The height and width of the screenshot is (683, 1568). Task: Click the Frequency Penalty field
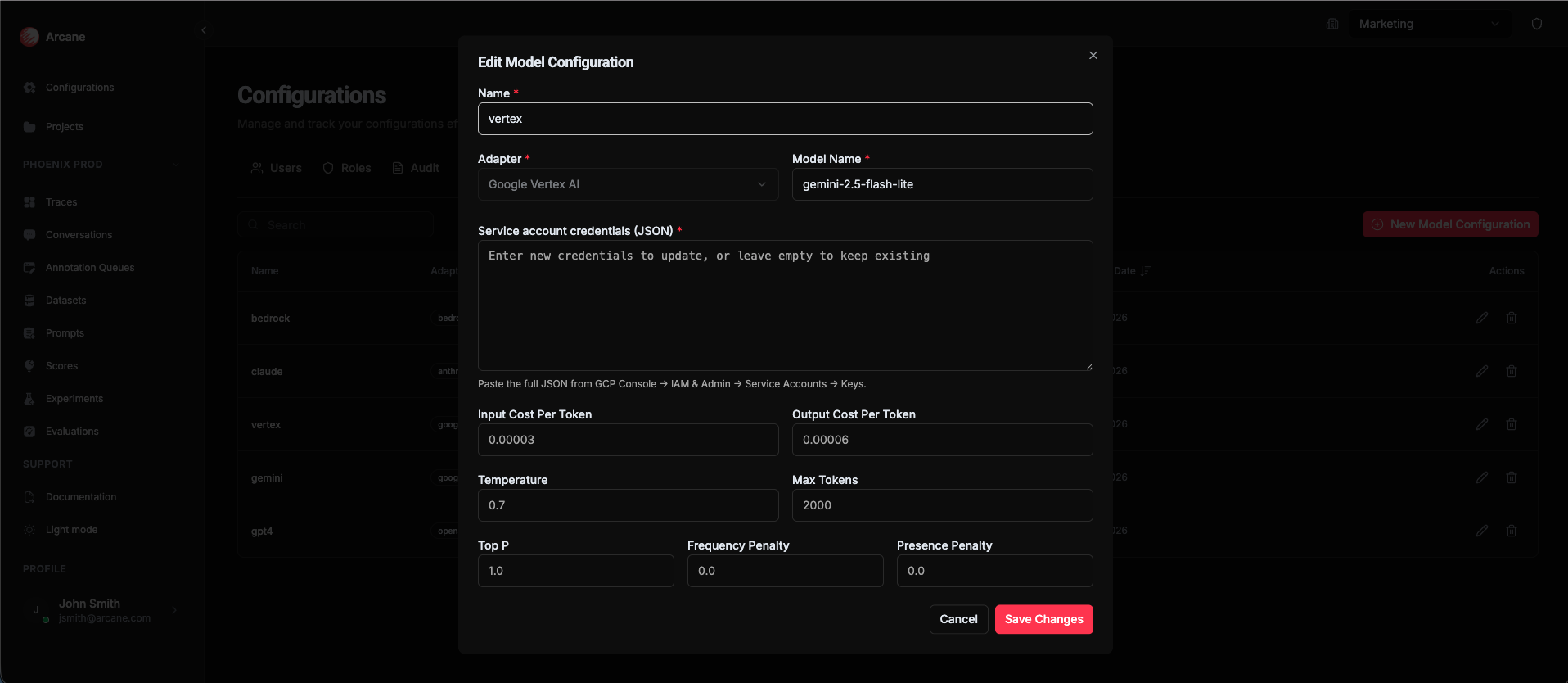click(785, 571)
